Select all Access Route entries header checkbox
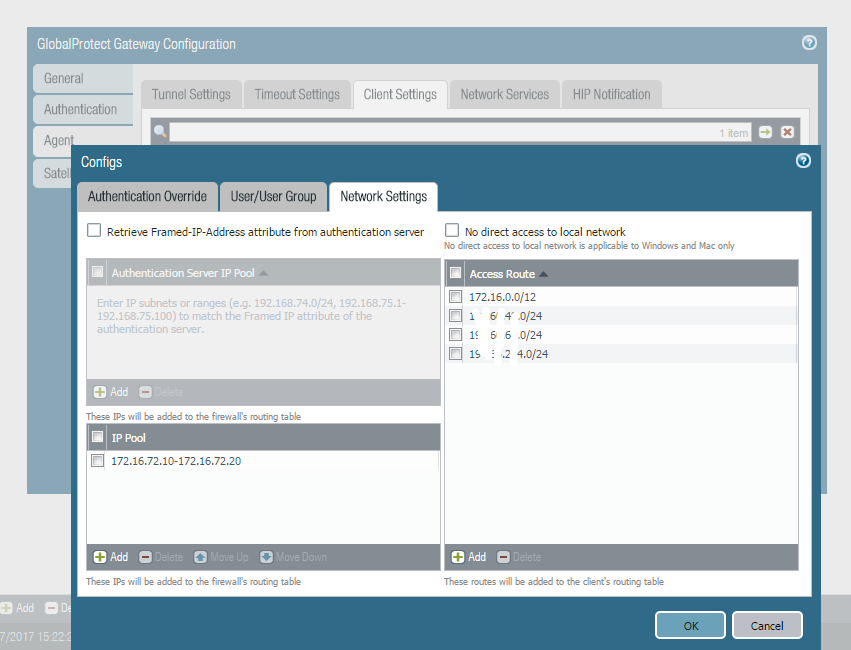Image resolution: width=851 pixels, height=650 pixels. (455, 273)
